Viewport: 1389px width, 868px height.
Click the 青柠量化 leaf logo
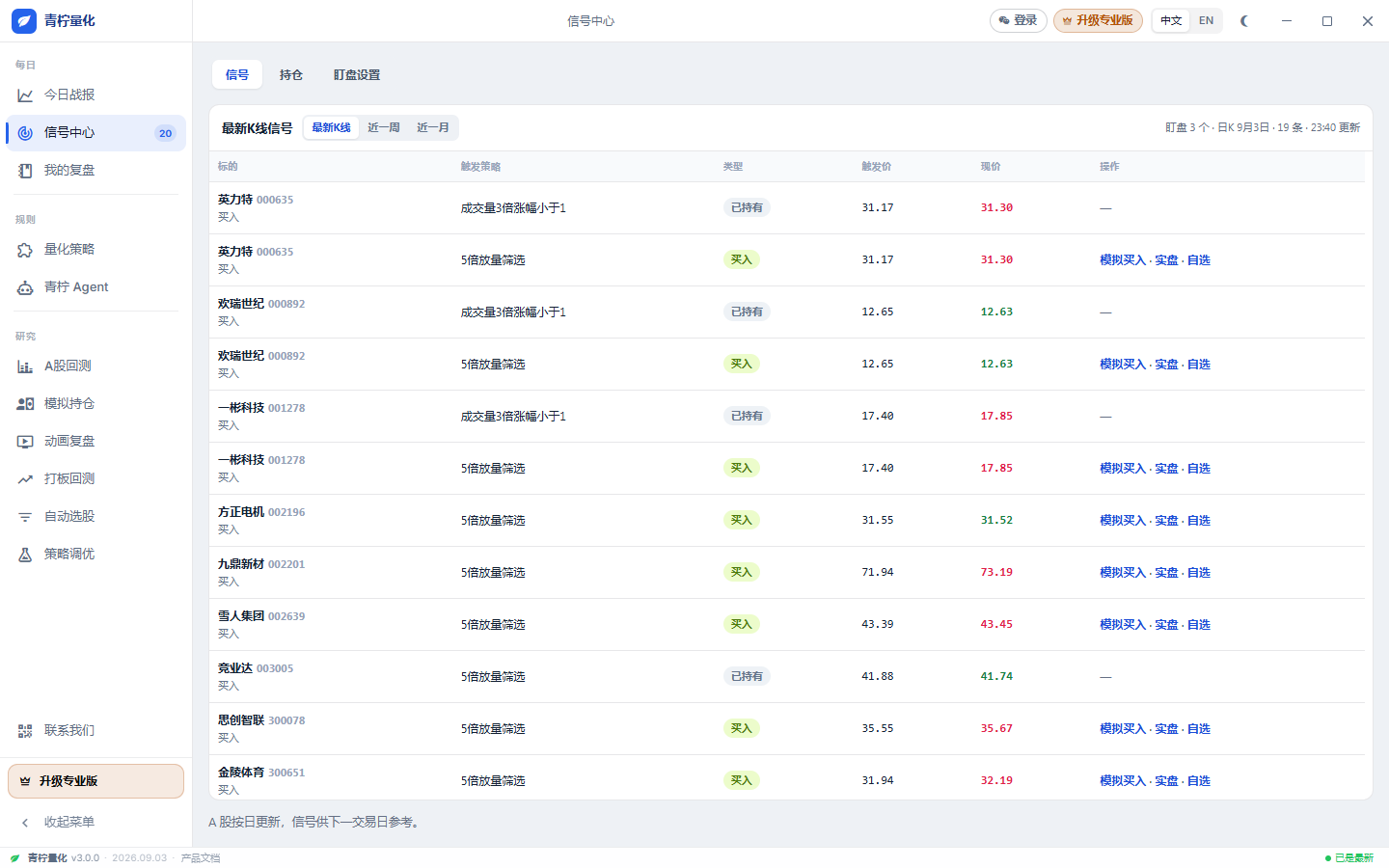tap(24, 20)
